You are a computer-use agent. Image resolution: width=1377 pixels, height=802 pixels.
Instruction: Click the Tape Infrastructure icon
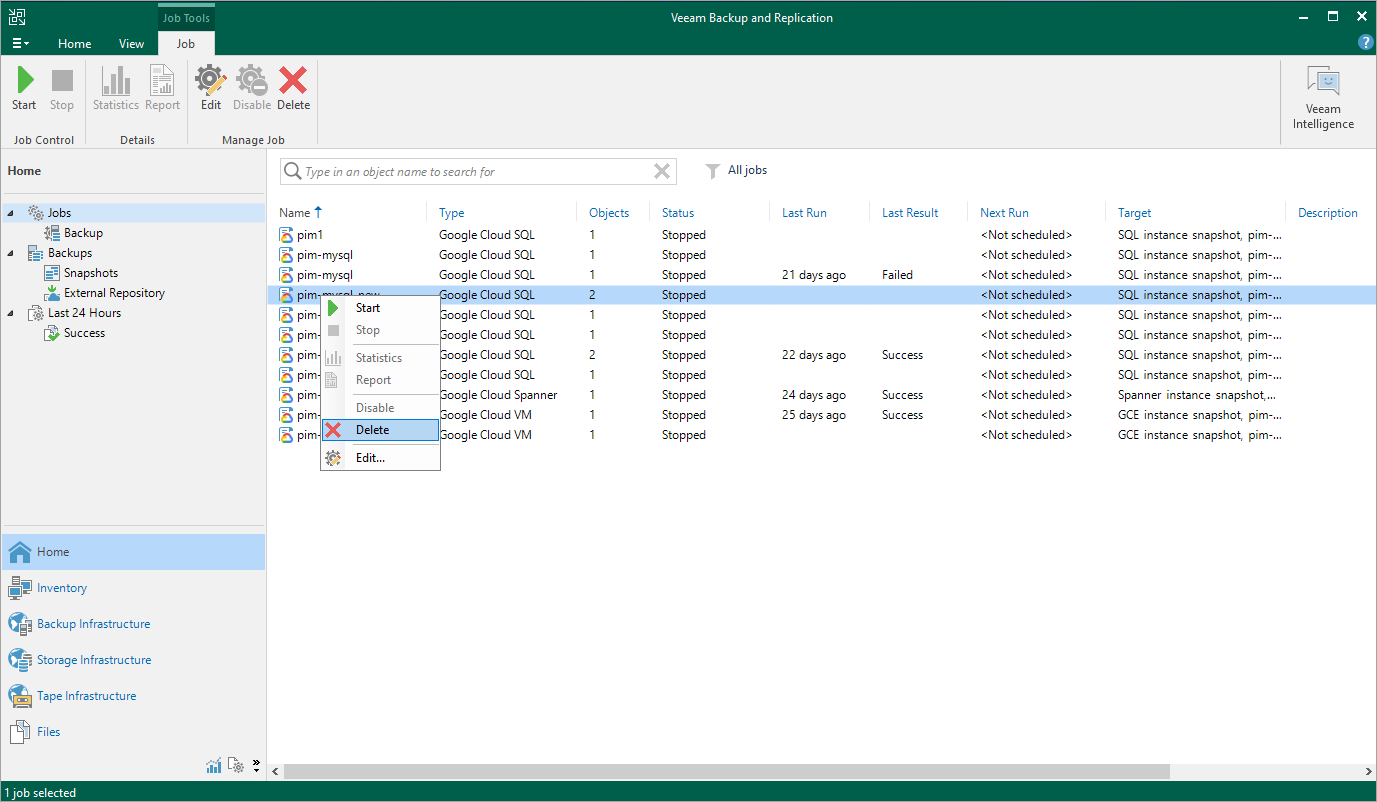coord(20,696)
